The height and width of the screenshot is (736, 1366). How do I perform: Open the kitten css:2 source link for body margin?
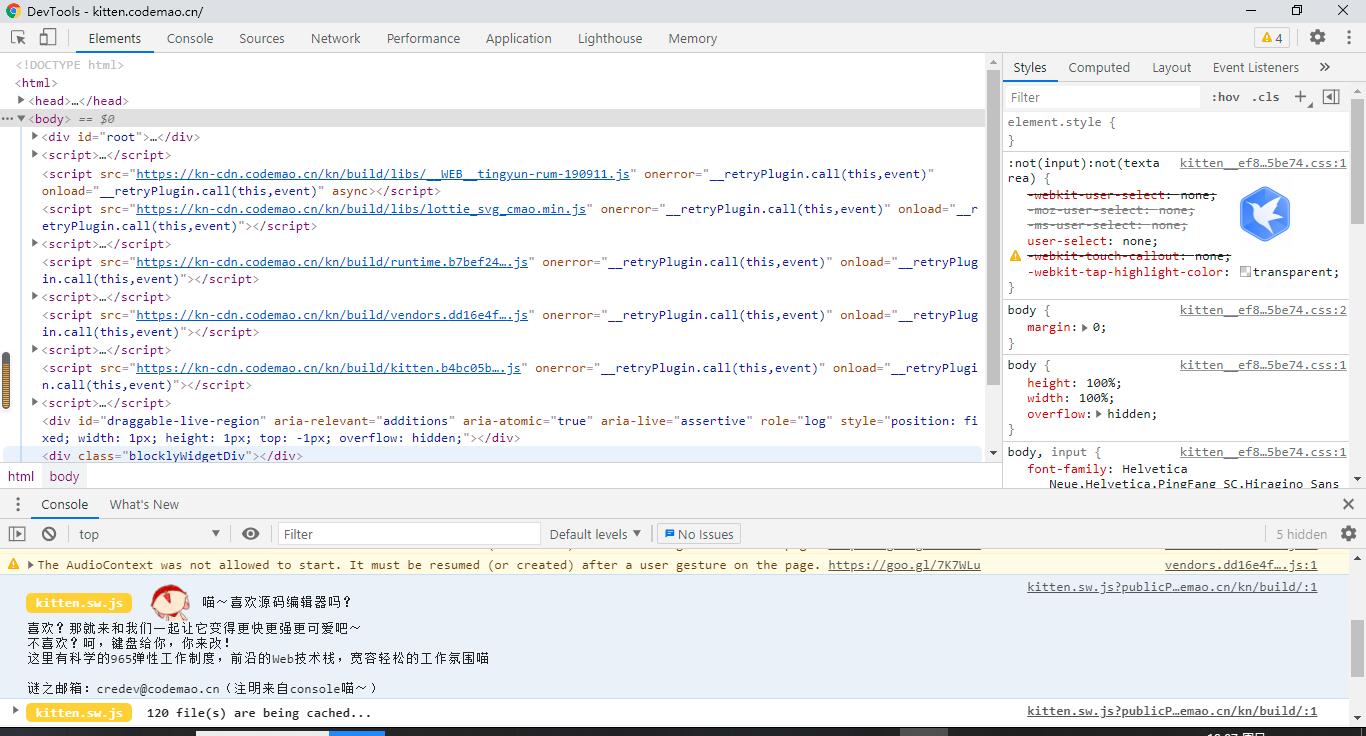click(x=1263, y=310)
